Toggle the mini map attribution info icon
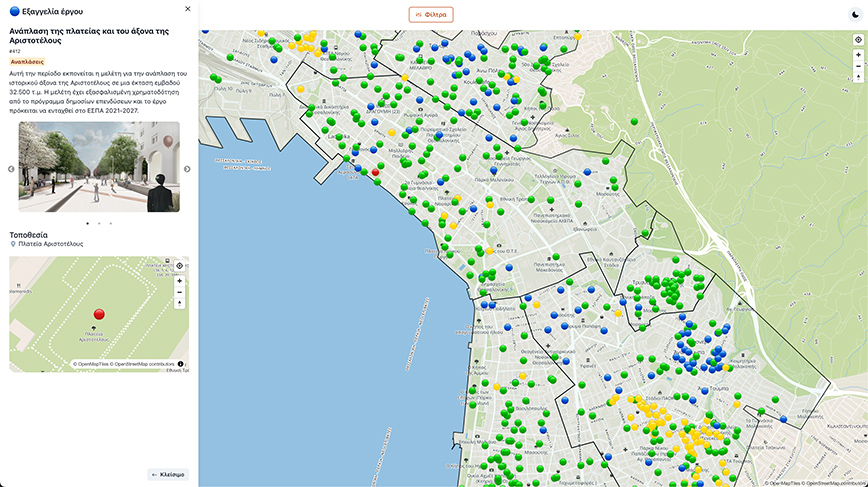 [181, 364]
